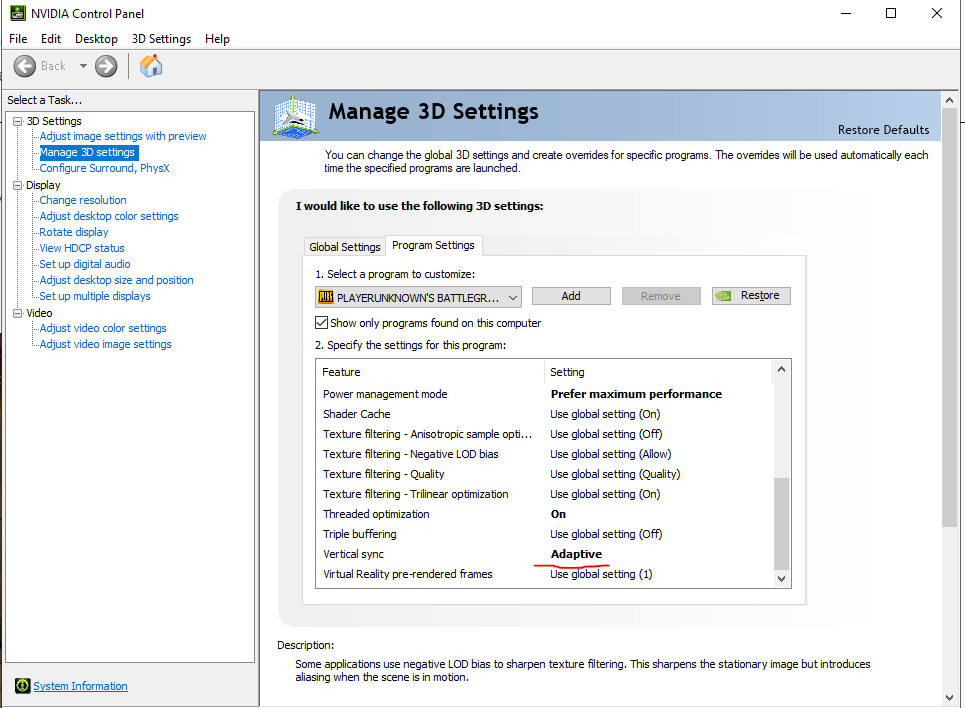
Task: Collapse the Video tree node
Action: pyautogui.click(x=18, y=313)
